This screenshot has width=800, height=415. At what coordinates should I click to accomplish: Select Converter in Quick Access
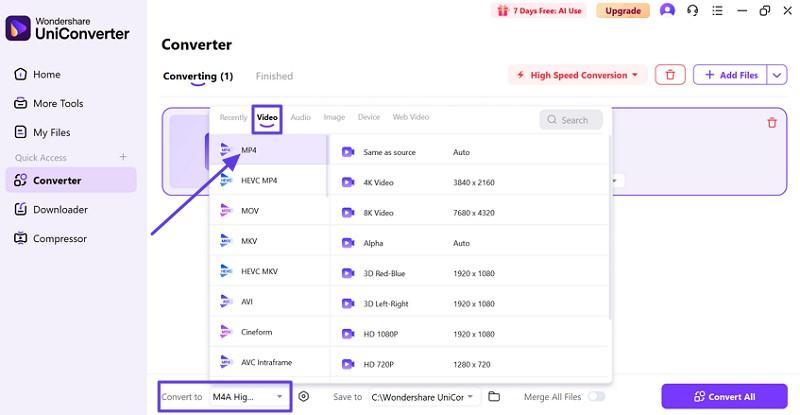point(71,180)
